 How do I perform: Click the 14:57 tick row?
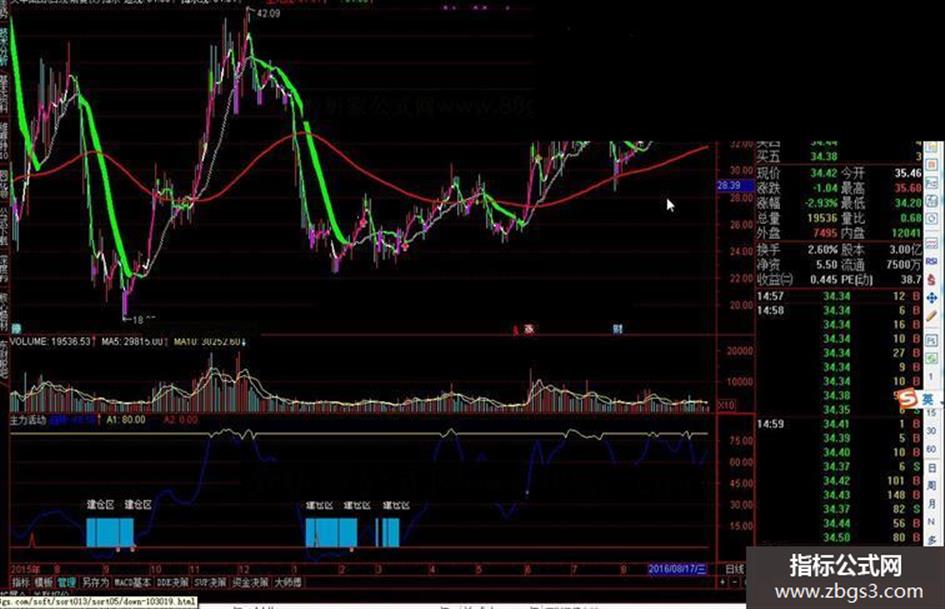(839, 296)
